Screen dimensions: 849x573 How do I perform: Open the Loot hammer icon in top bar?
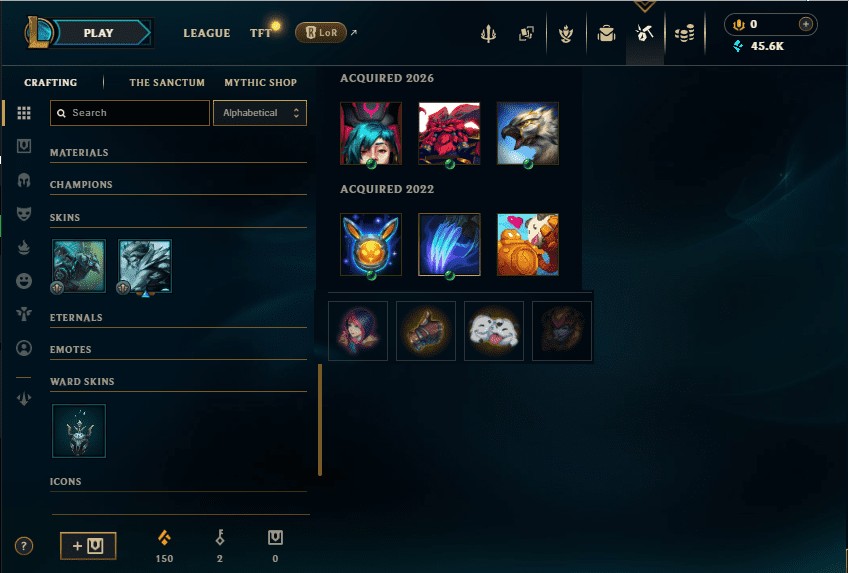tap(644, 34)
